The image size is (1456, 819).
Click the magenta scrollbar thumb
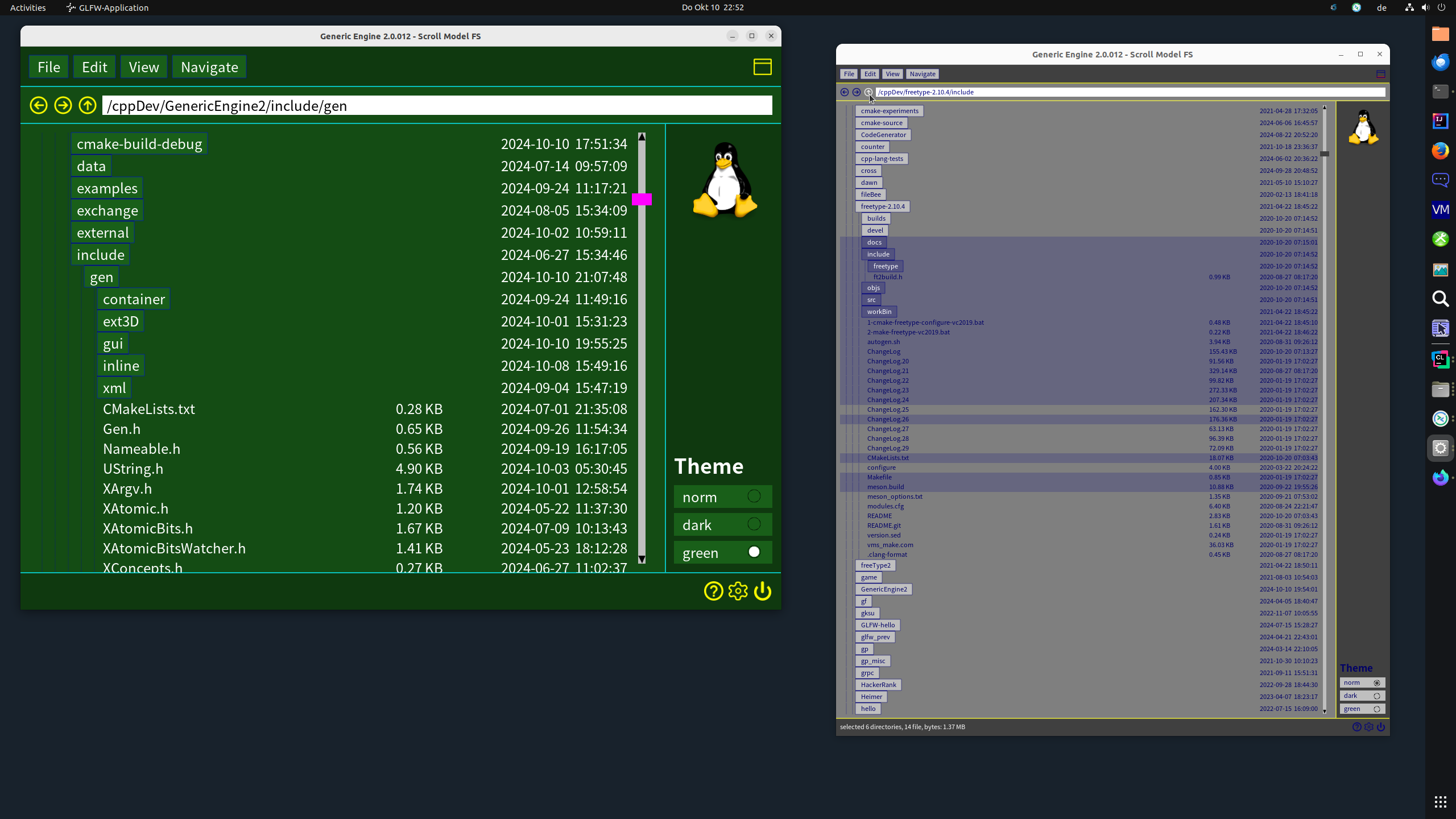tap(642, 199)
